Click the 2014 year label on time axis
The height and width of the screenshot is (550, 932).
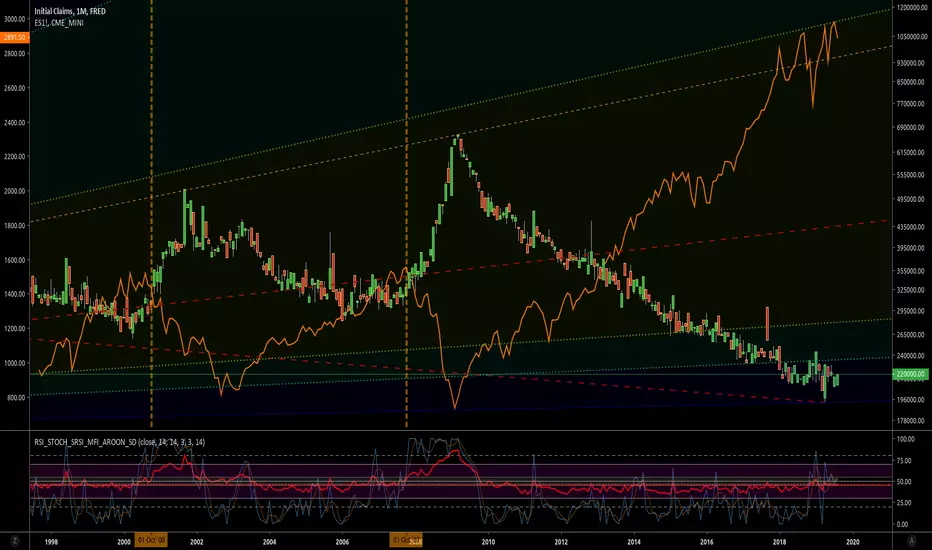tap(634, 542)
